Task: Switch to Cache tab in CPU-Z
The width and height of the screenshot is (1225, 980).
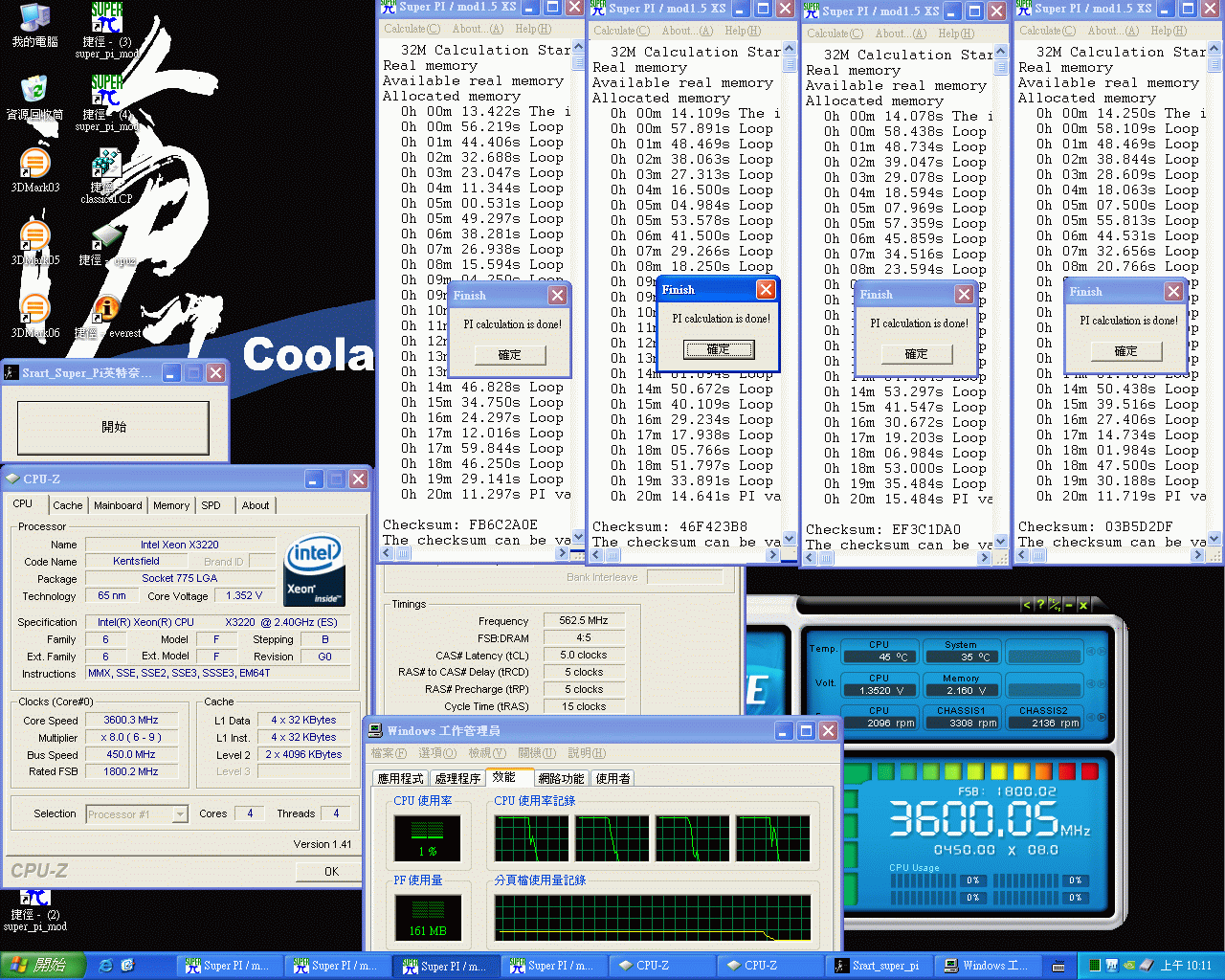Action: [68, 505]
